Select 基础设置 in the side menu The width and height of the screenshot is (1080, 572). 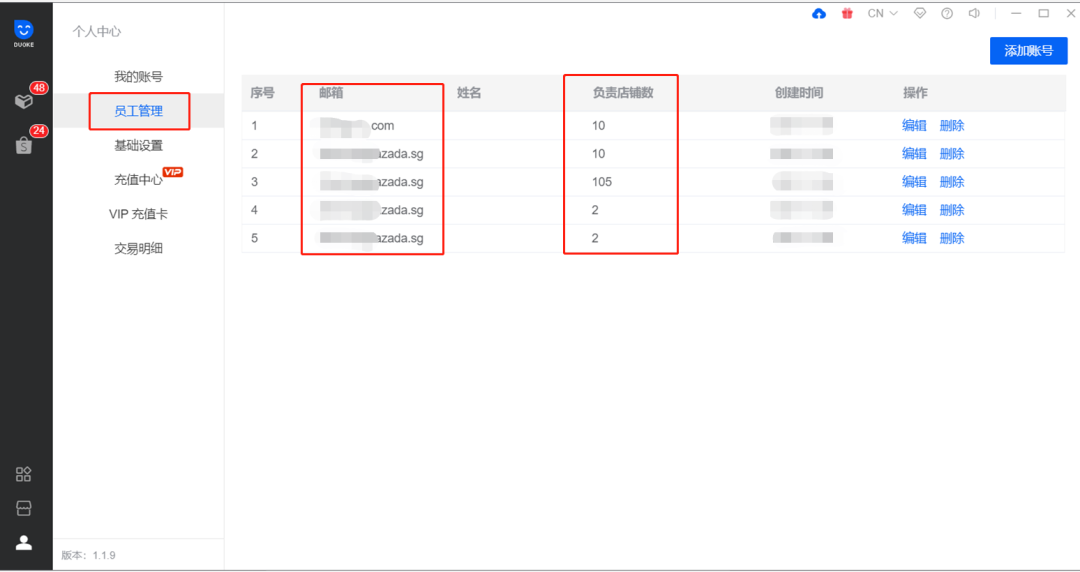[138, 145]
